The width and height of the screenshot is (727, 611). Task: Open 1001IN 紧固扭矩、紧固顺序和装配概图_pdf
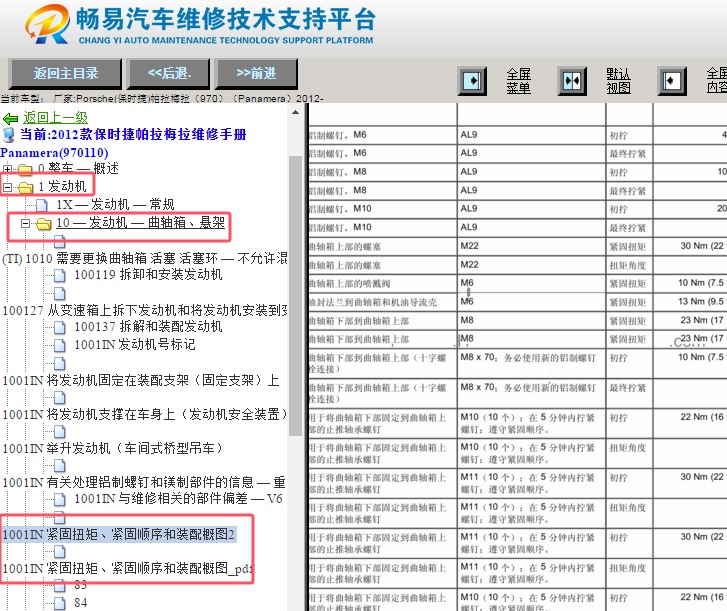(x=128, y=568)
